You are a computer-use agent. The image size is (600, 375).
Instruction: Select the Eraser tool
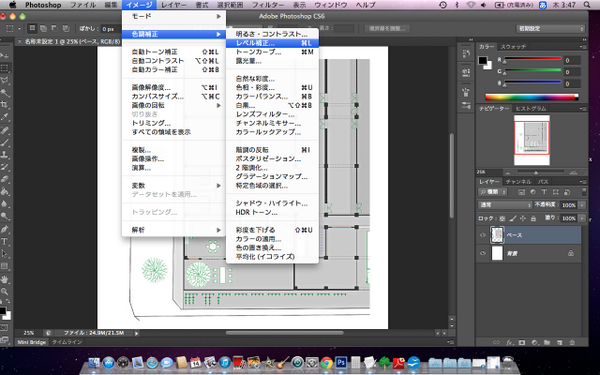pos(5,179)
